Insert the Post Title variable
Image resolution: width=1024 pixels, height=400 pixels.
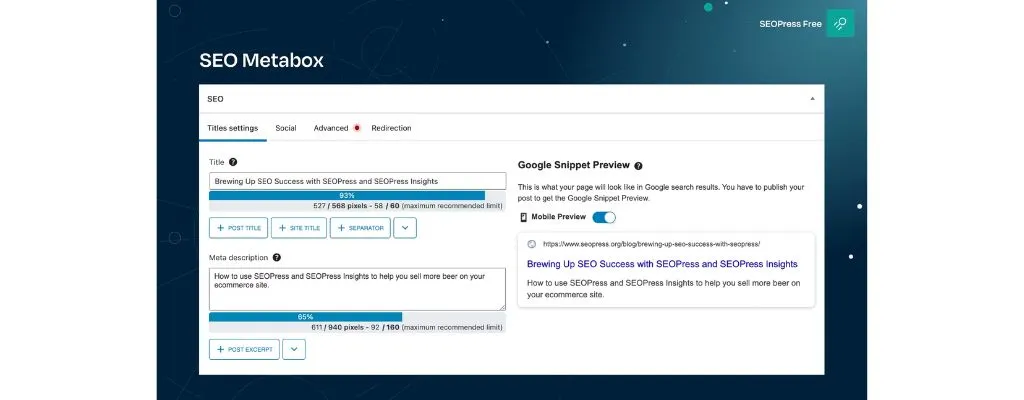[238, 227]
